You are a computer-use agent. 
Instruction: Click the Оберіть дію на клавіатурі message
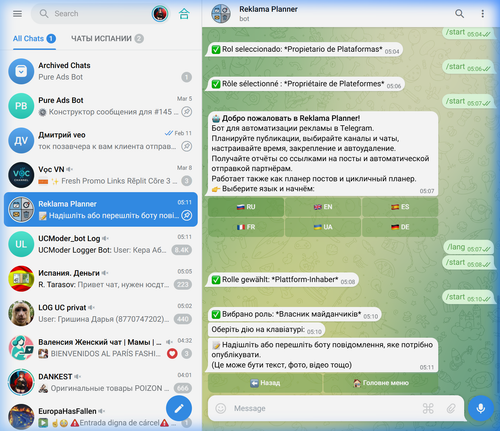[266, 330]
